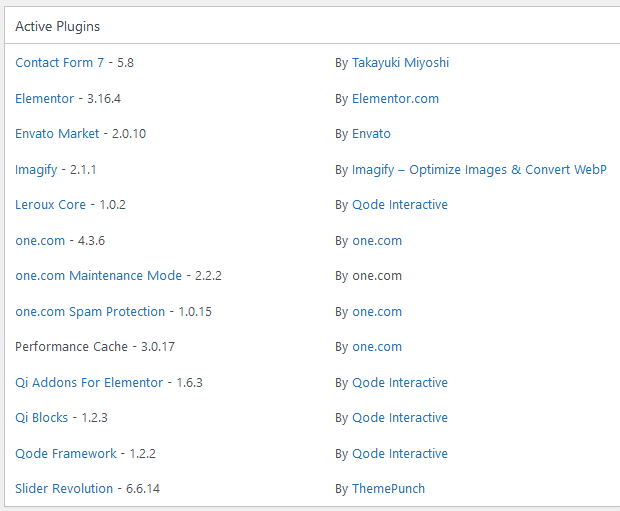Select the Imagify plugin name link
This screenshot has width=620, height=511.
(x=36, y=170)
